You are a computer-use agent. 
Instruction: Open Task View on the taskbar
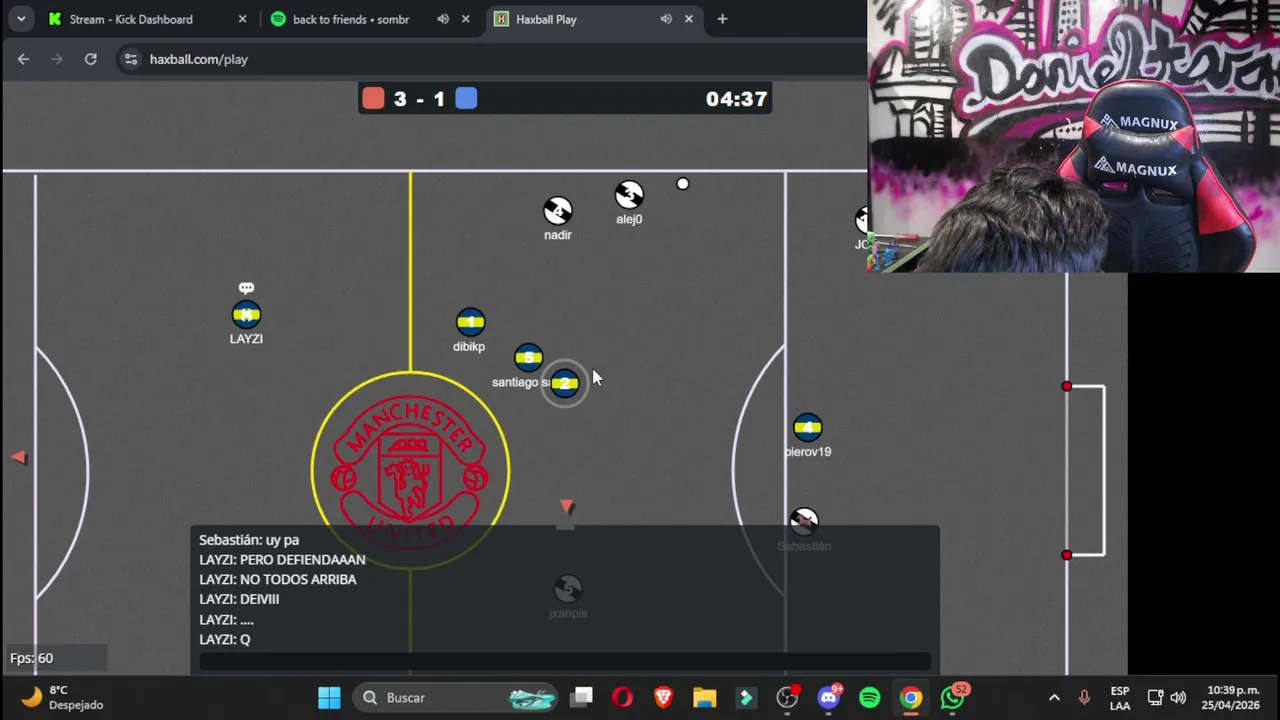582,697
